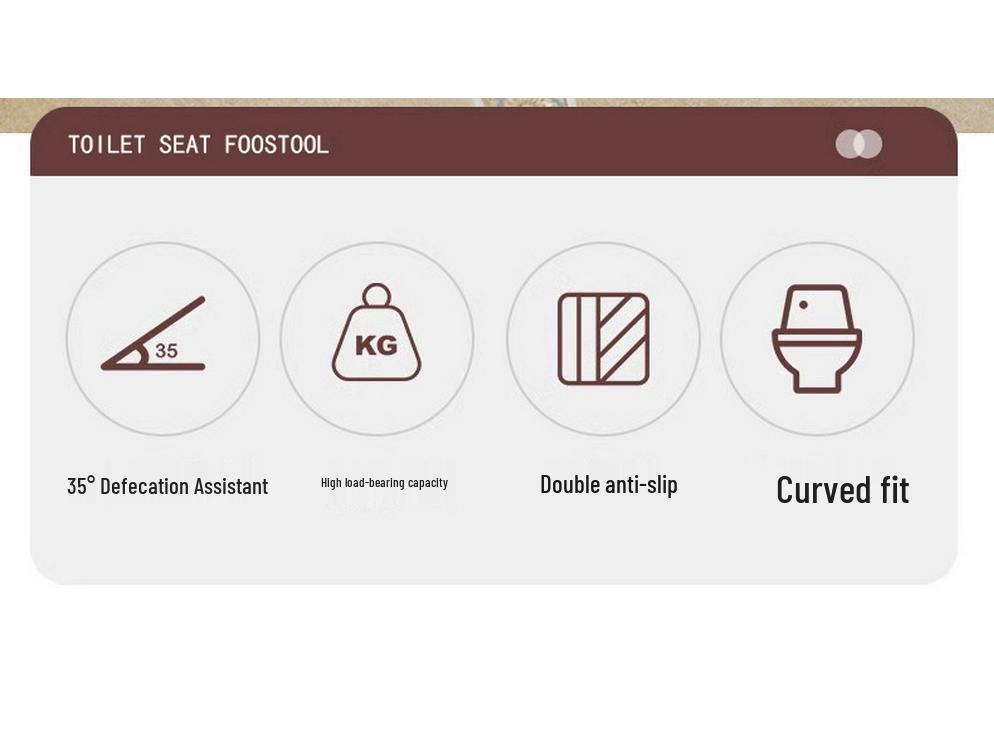The height and width of the screenshot is (746, 994).
Task: Click the KG letters inside the weight
Action: pos(376,346)
